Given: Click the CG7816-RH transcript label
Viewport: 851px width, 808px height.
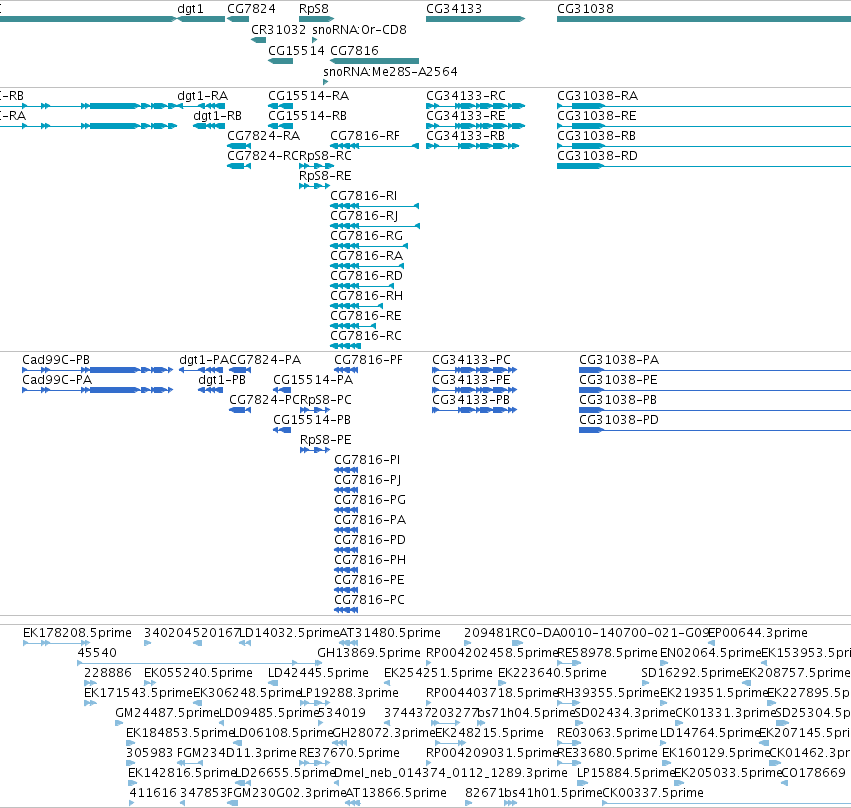Looking at the screenshot, I should click(366, 296).
